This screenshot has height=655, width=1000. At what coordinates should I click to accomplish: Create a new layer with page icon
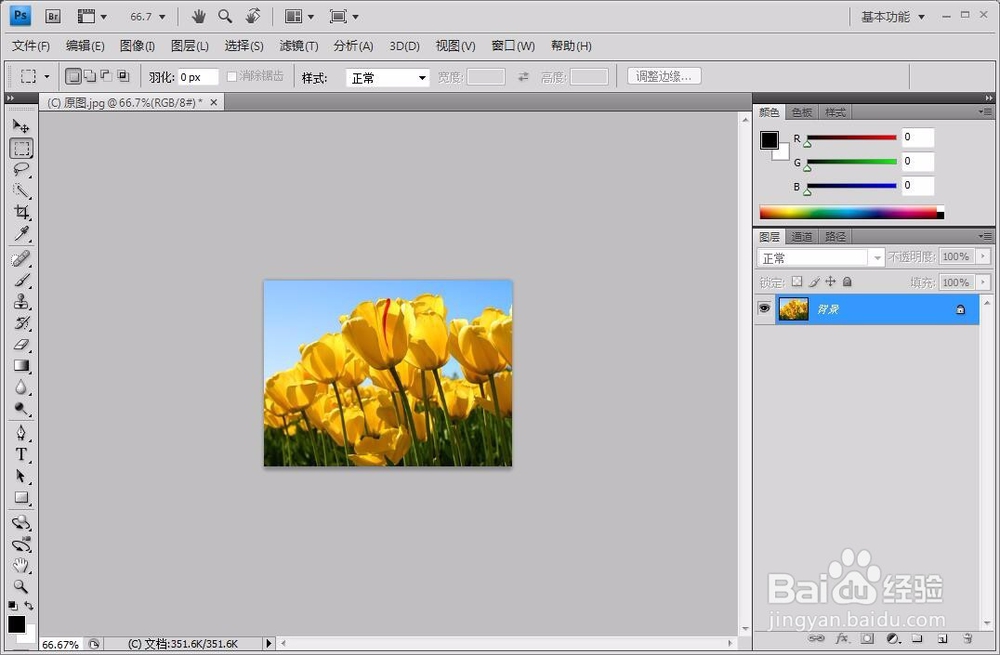[942, 638]
